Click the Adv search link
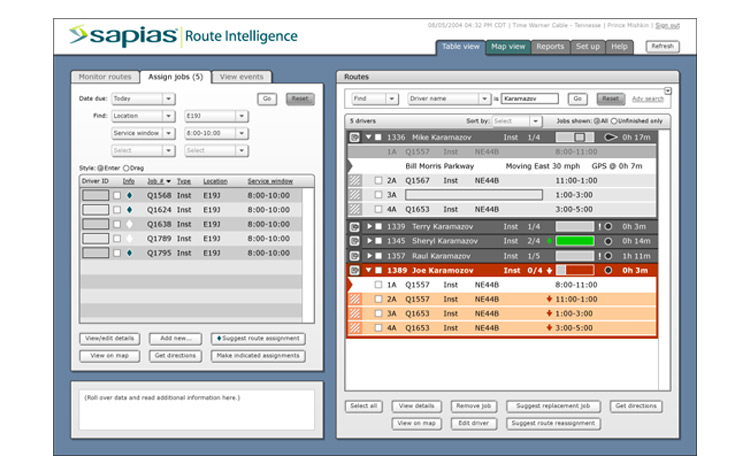 (x=648, y=99)
